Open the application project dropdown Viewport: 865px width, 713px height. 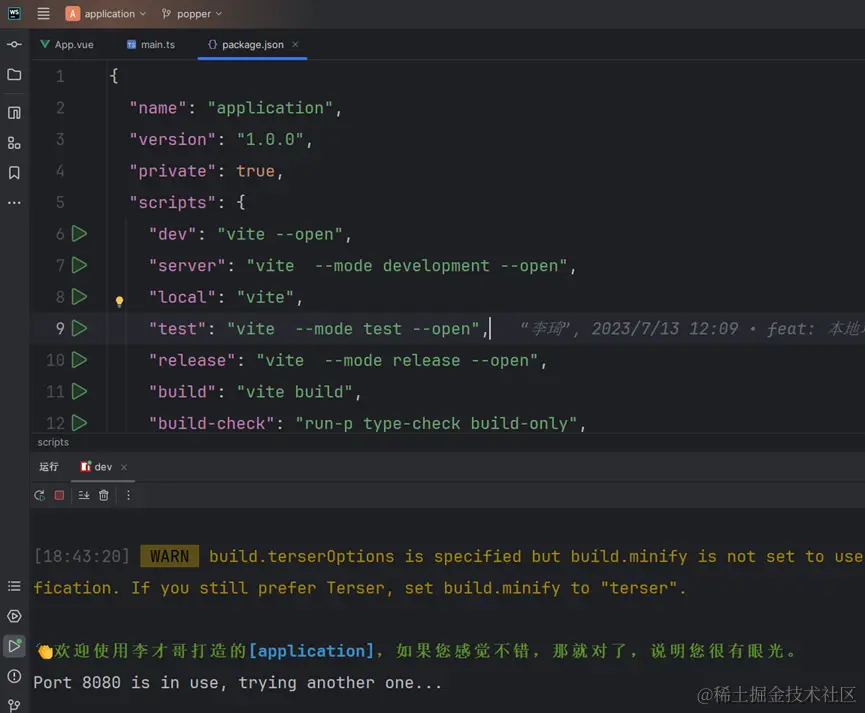pos(106,14)
